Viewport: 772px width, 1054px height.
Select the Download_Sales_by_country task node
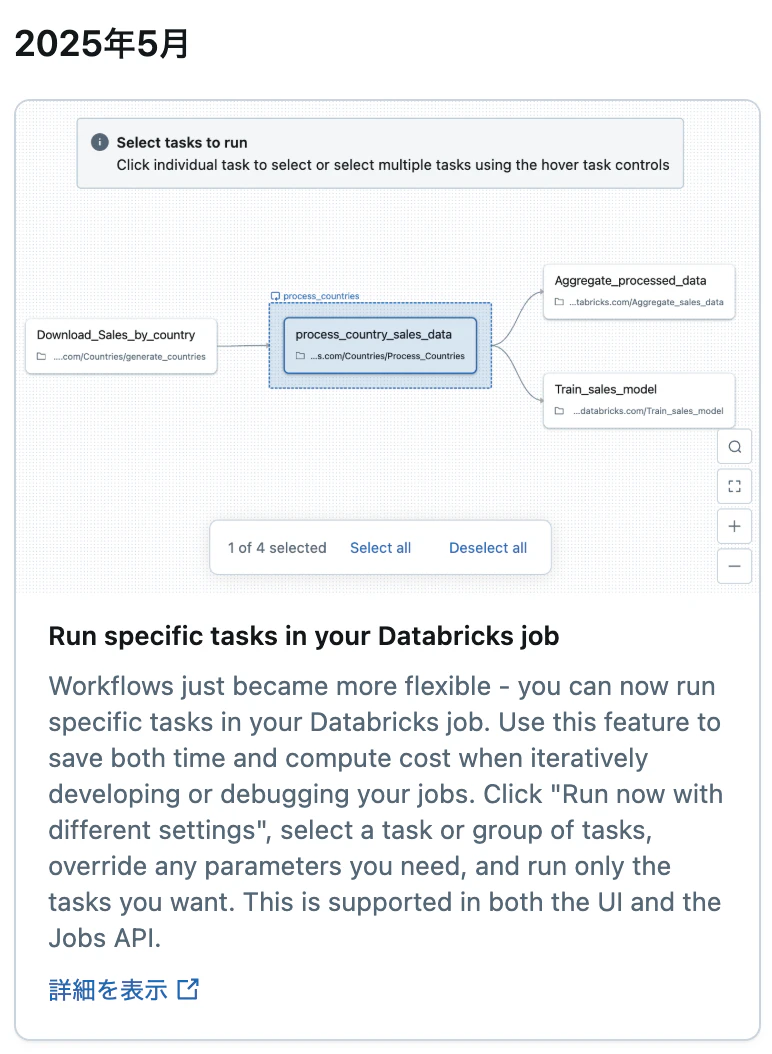121,346
